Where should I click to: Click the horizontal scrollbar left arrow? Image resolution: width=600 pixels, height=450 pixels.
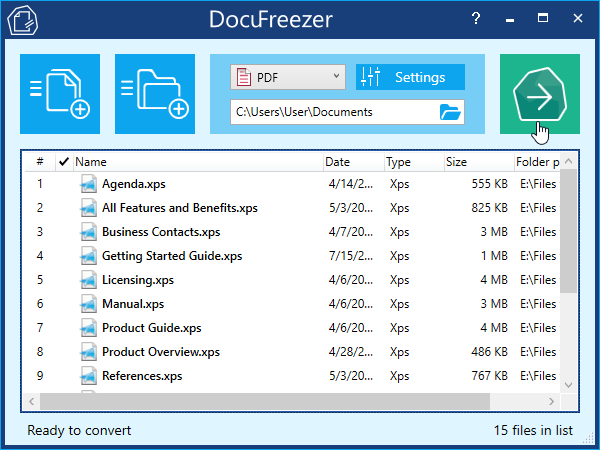pos(31,401)
